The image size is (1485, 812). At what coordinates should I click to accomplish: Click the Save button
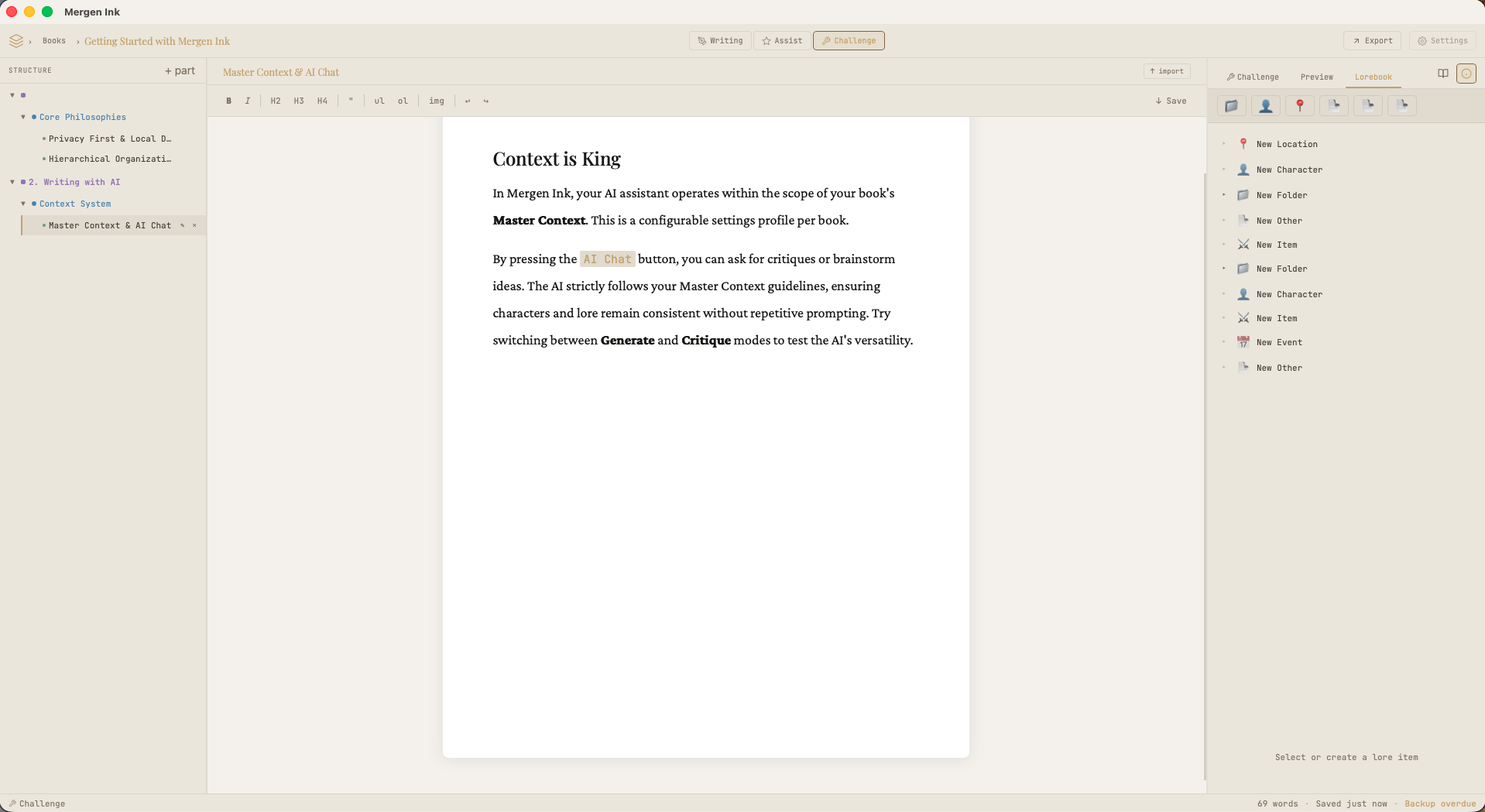click(1170, 101)
